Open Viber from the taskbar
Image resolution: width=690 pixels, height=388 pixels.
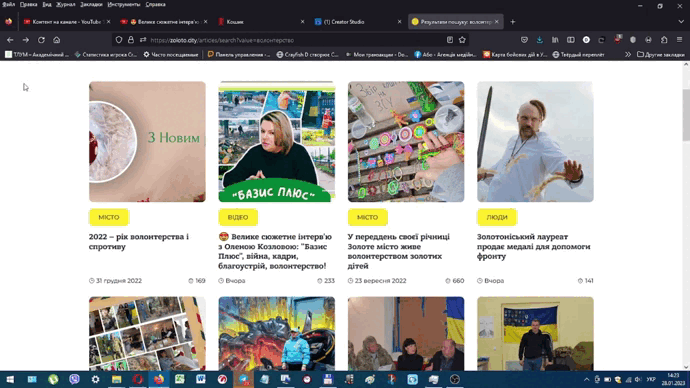click(74, 379)
